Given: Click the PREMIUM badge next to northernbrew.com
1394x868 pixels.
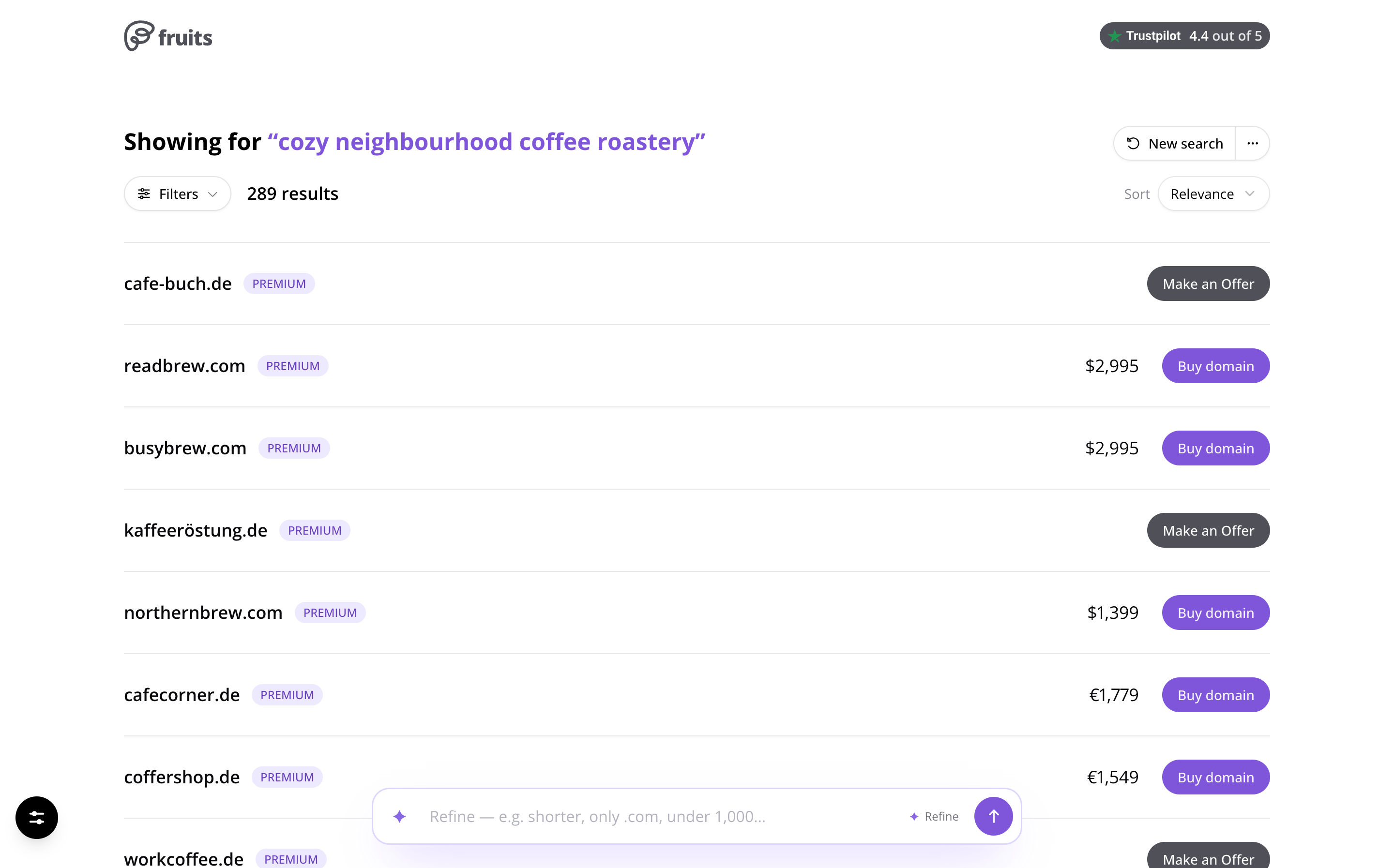Looking at the screenshot, I should click(330, 613).
